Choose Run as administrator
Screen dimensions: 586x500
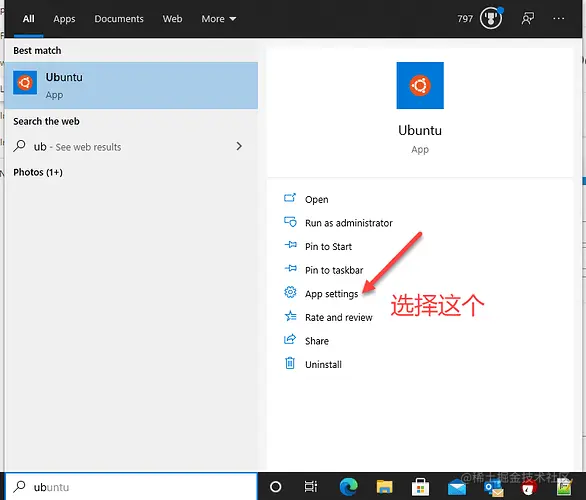(349, 223)
